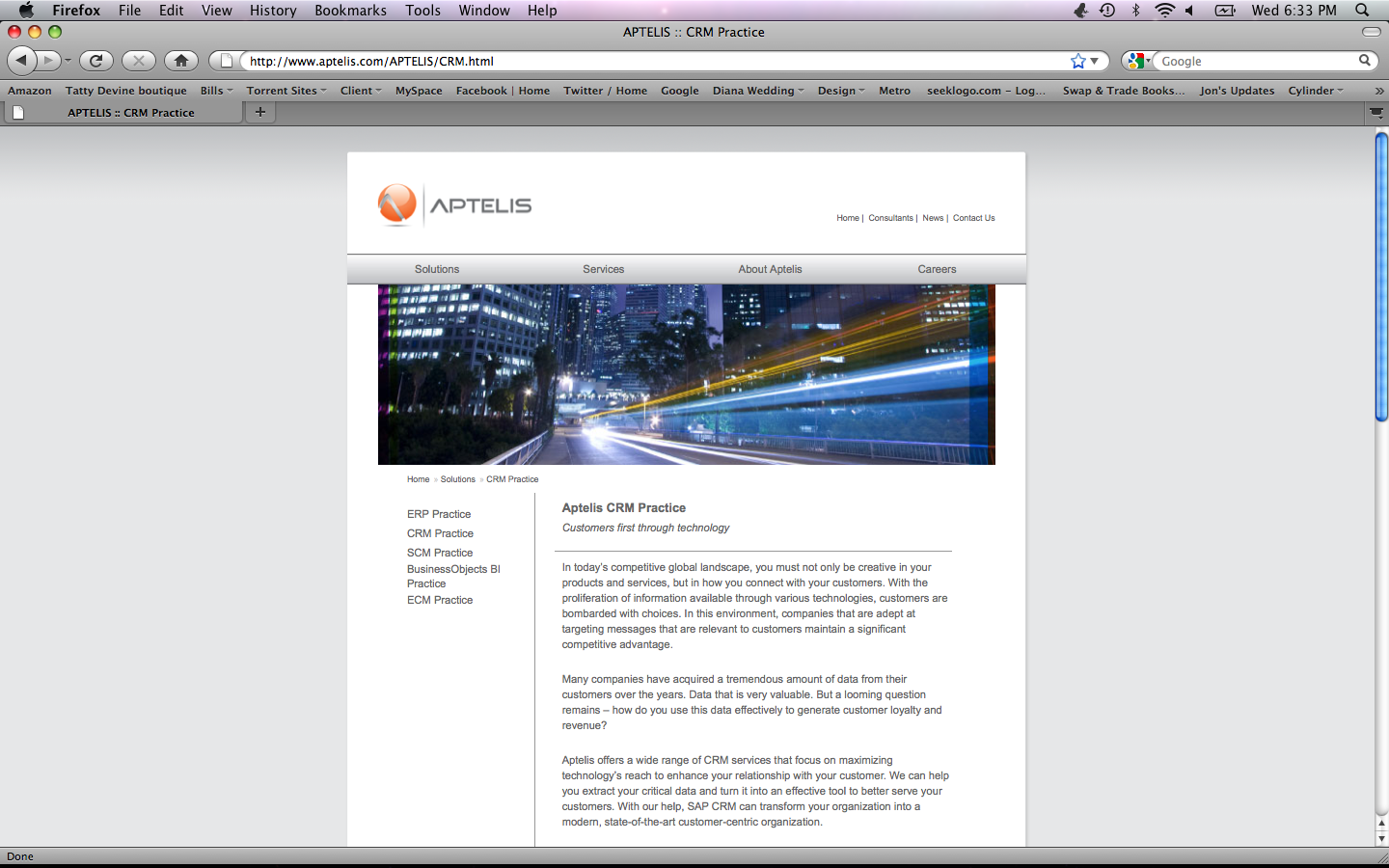Show more bookmarks with the chevron
Viewport: 1389px width, 868px height.
click(1379, 91)
